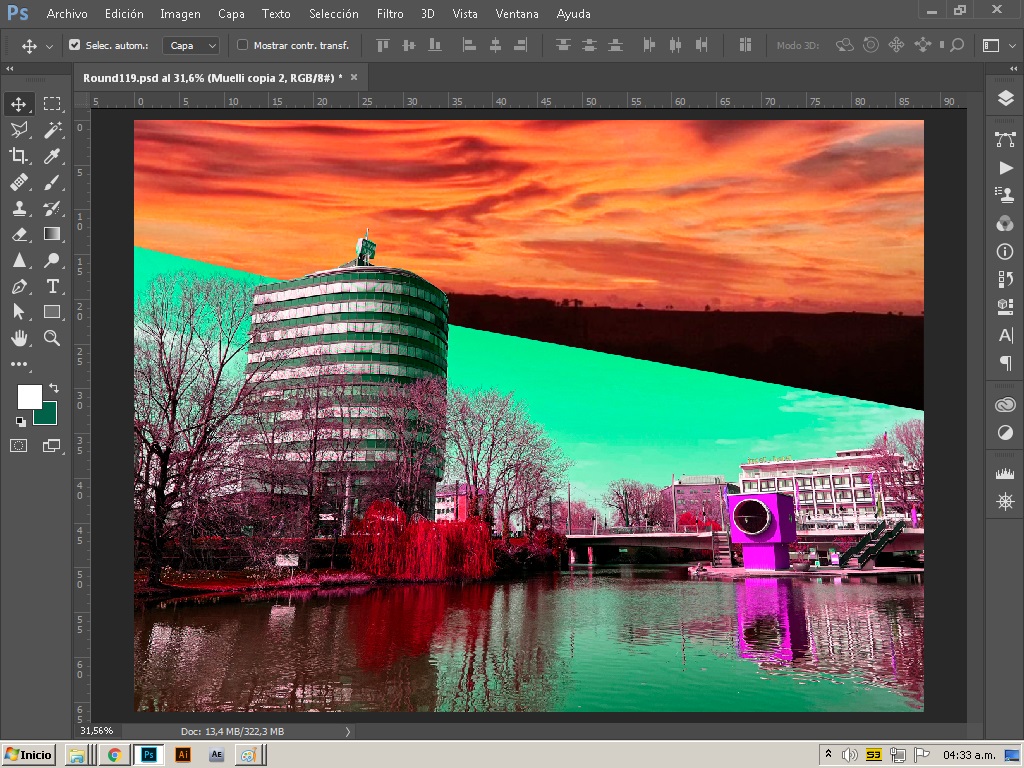
Task: Click the Auto-Align Layers button
Action: pyautogui.click(x=744, y=45)
